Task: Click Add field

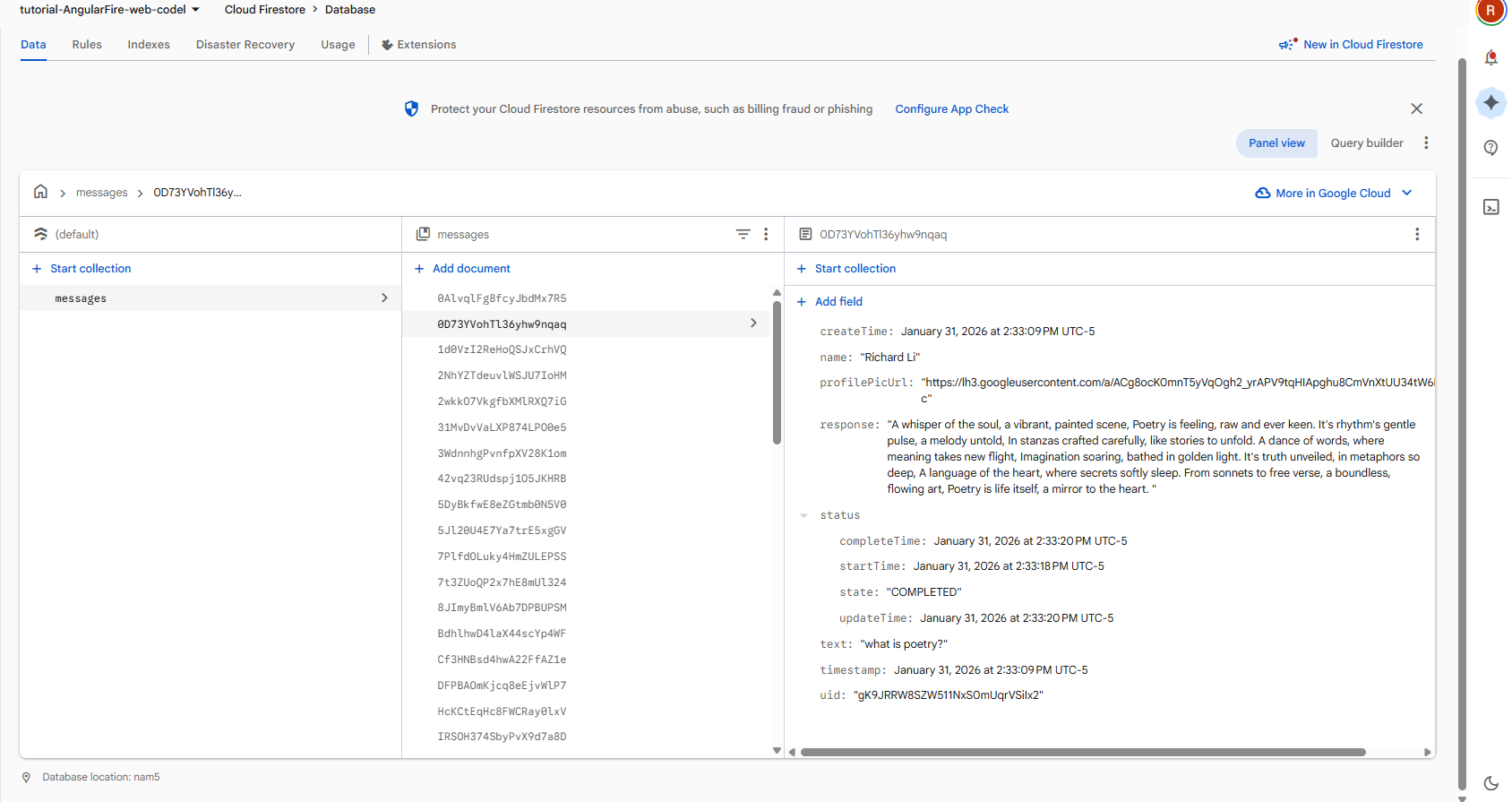Action: (838, 302)
